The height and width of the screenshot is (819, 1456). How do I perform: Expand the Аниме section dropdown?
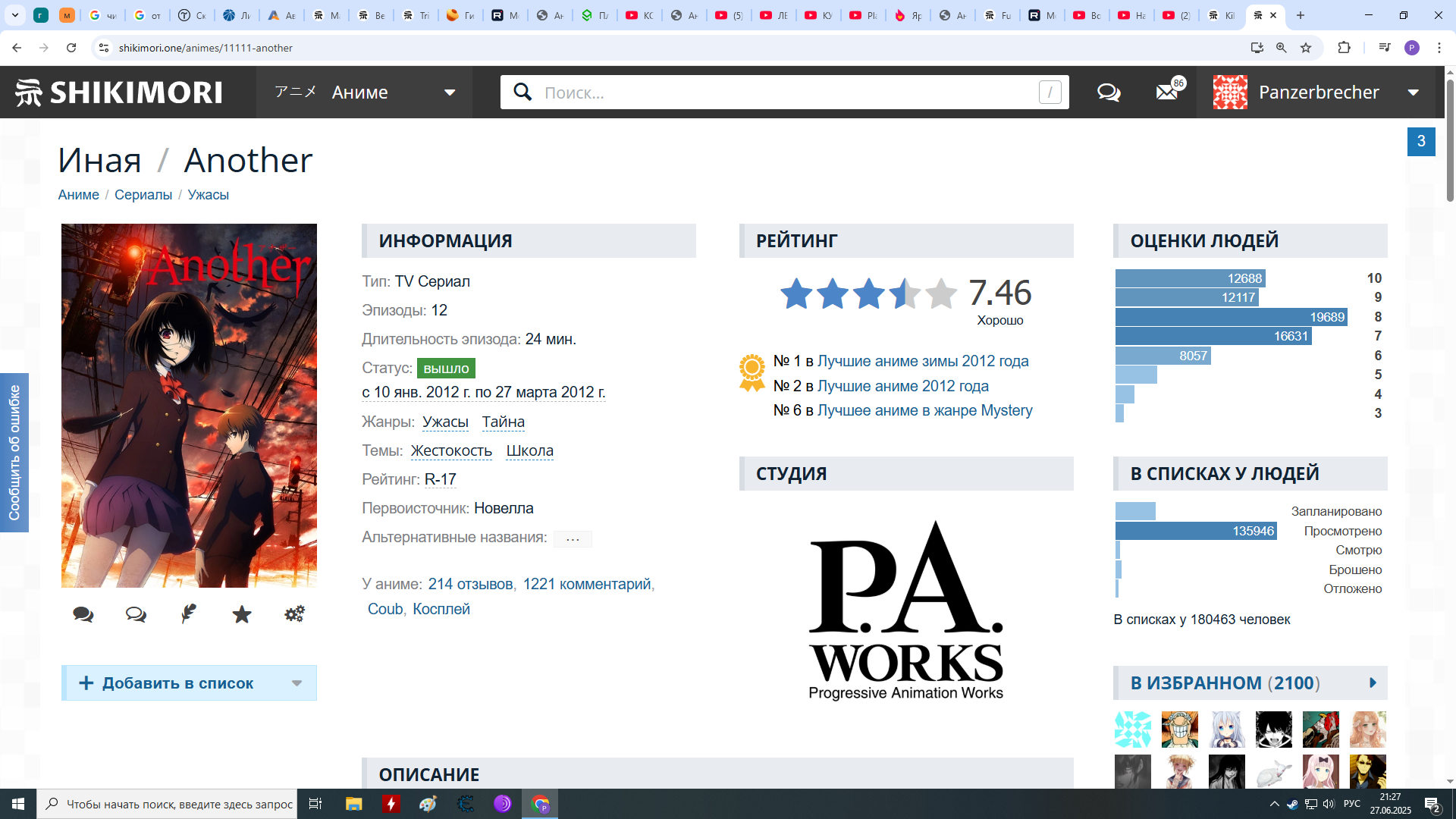click(x=450, y=93)
